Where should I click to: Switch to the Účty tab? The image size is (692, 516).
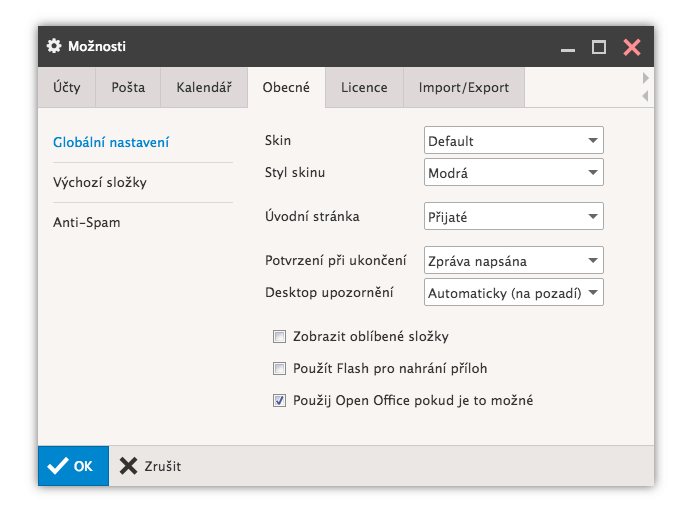point(67,87)
